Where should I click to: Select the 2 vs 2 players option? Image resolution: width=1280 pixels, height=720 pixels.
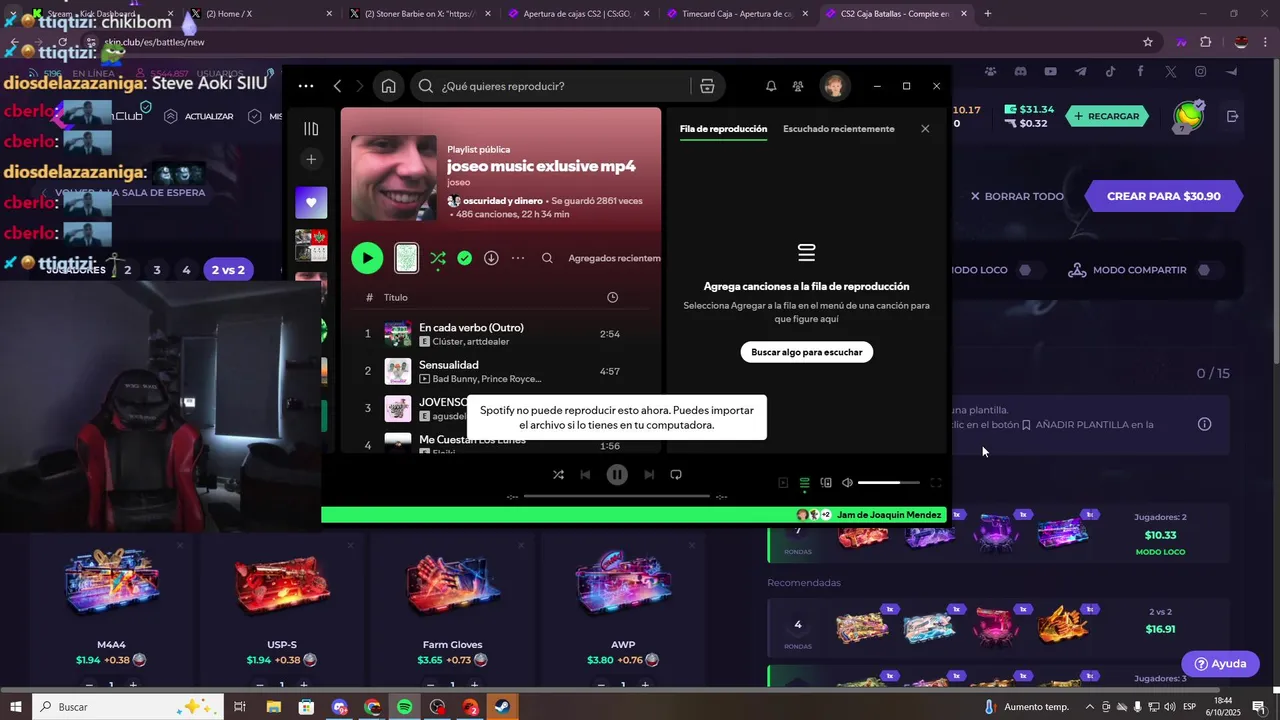click(228, 270)
